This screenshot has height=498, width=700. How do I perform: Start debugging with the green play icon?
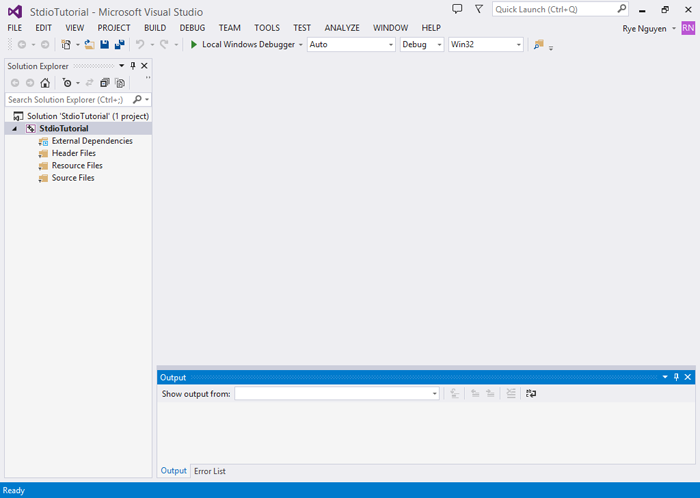click(194, 45)
